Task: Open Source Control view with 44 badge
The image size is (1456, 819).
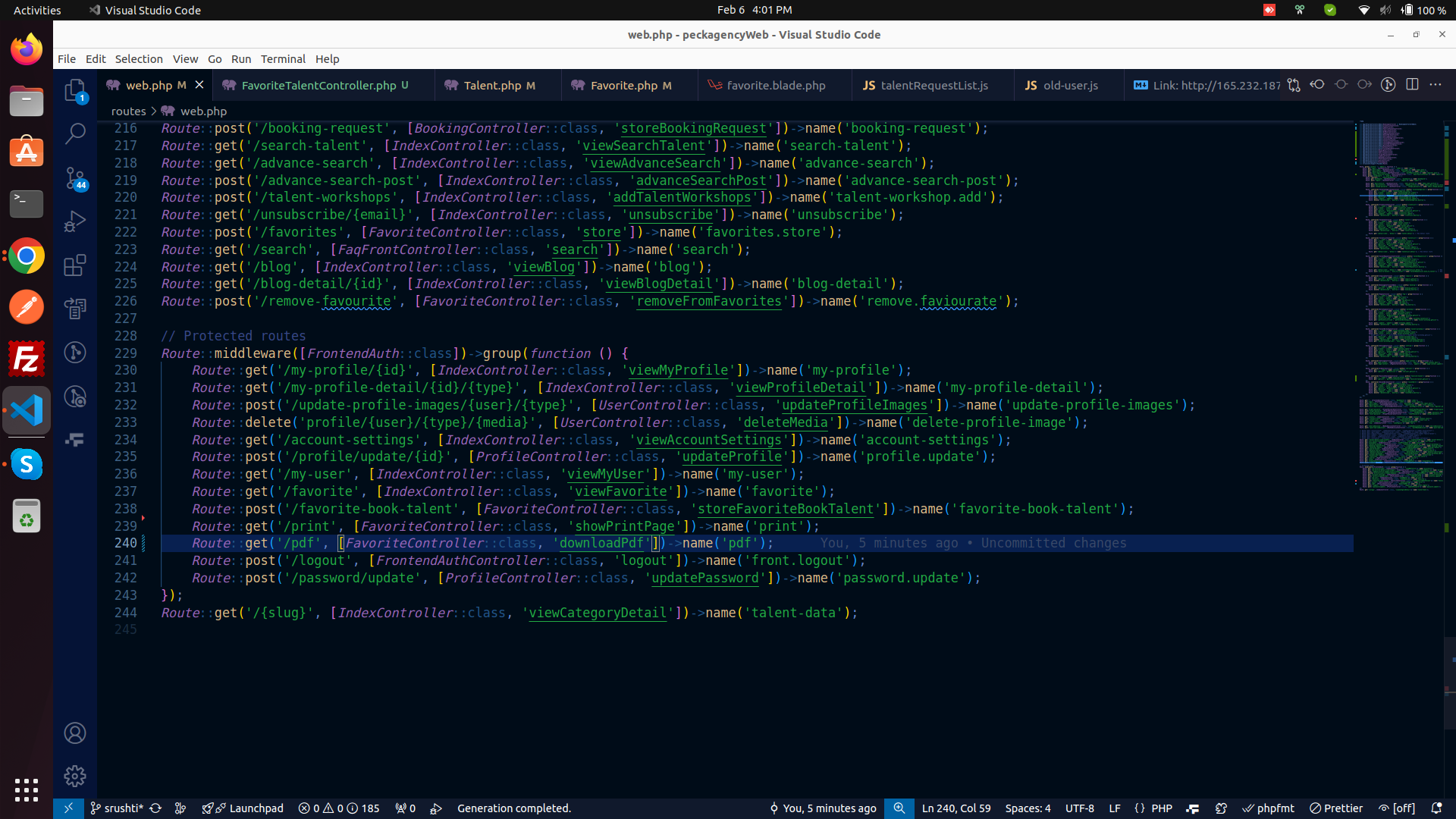Action: (x=74, y=178)
